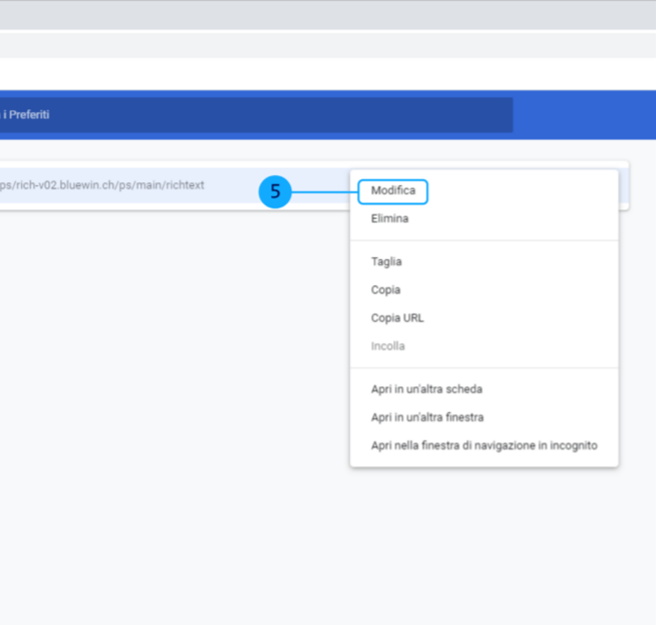Choose Elimina to delete the bookmark

pyautogui.click(x=389, y=218)
